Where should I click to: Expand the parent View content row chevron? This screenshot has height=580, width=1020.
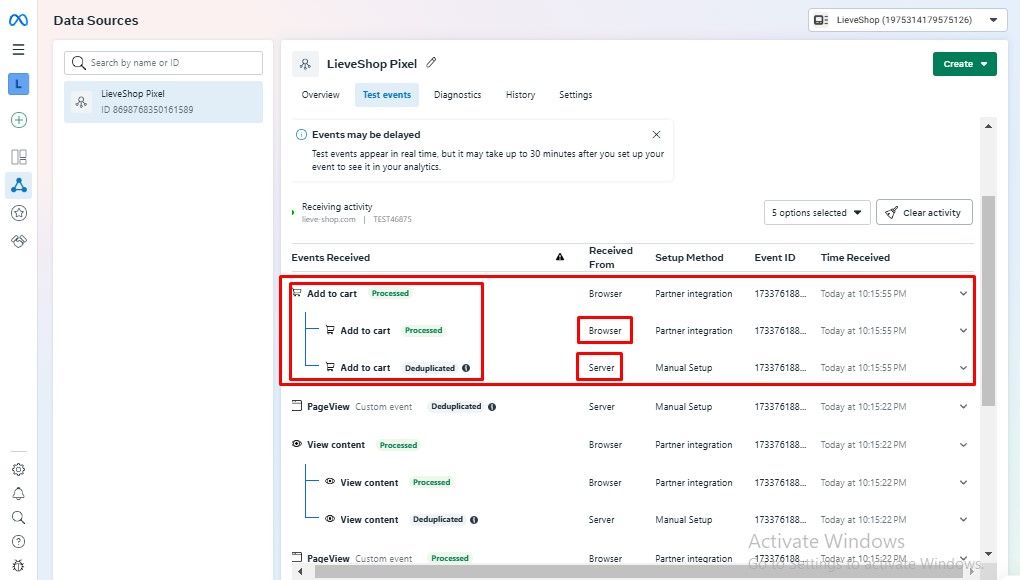click(963, 445)
